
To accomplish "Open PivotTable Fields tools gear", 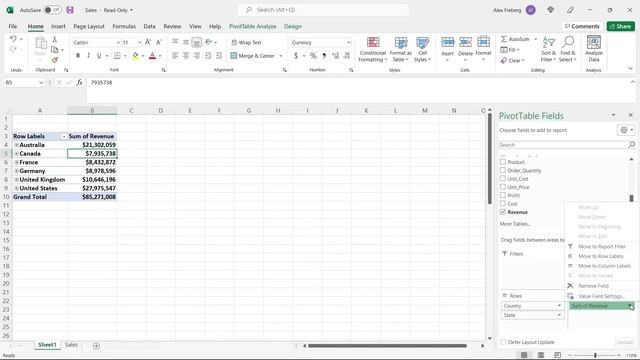I will click(x=625, y=130).
